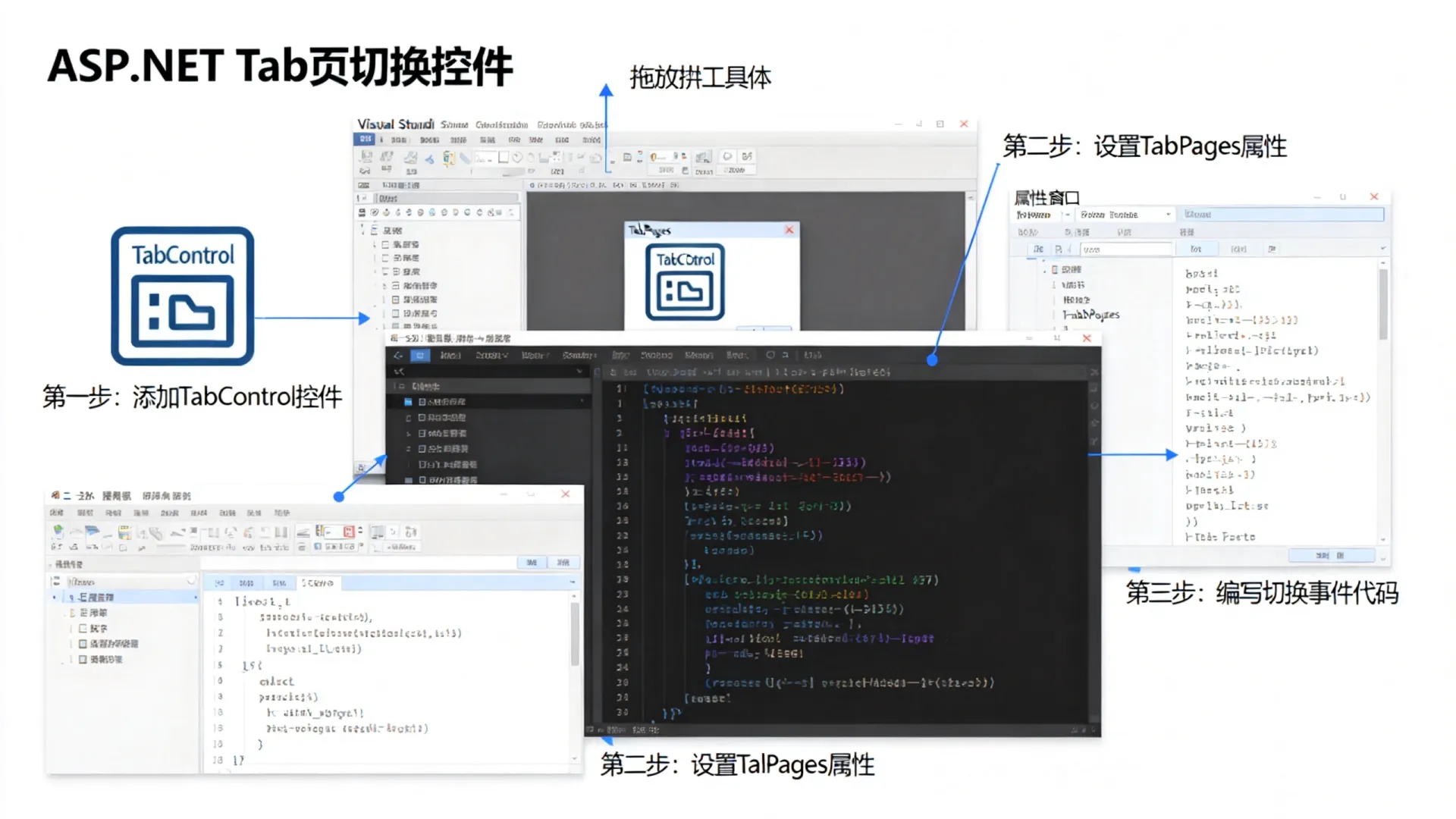The width and height of the screenshot is (1456, 819).
Task: Click the small text field in 属性窗口 toolbar row
Action: click(1126, 249)
